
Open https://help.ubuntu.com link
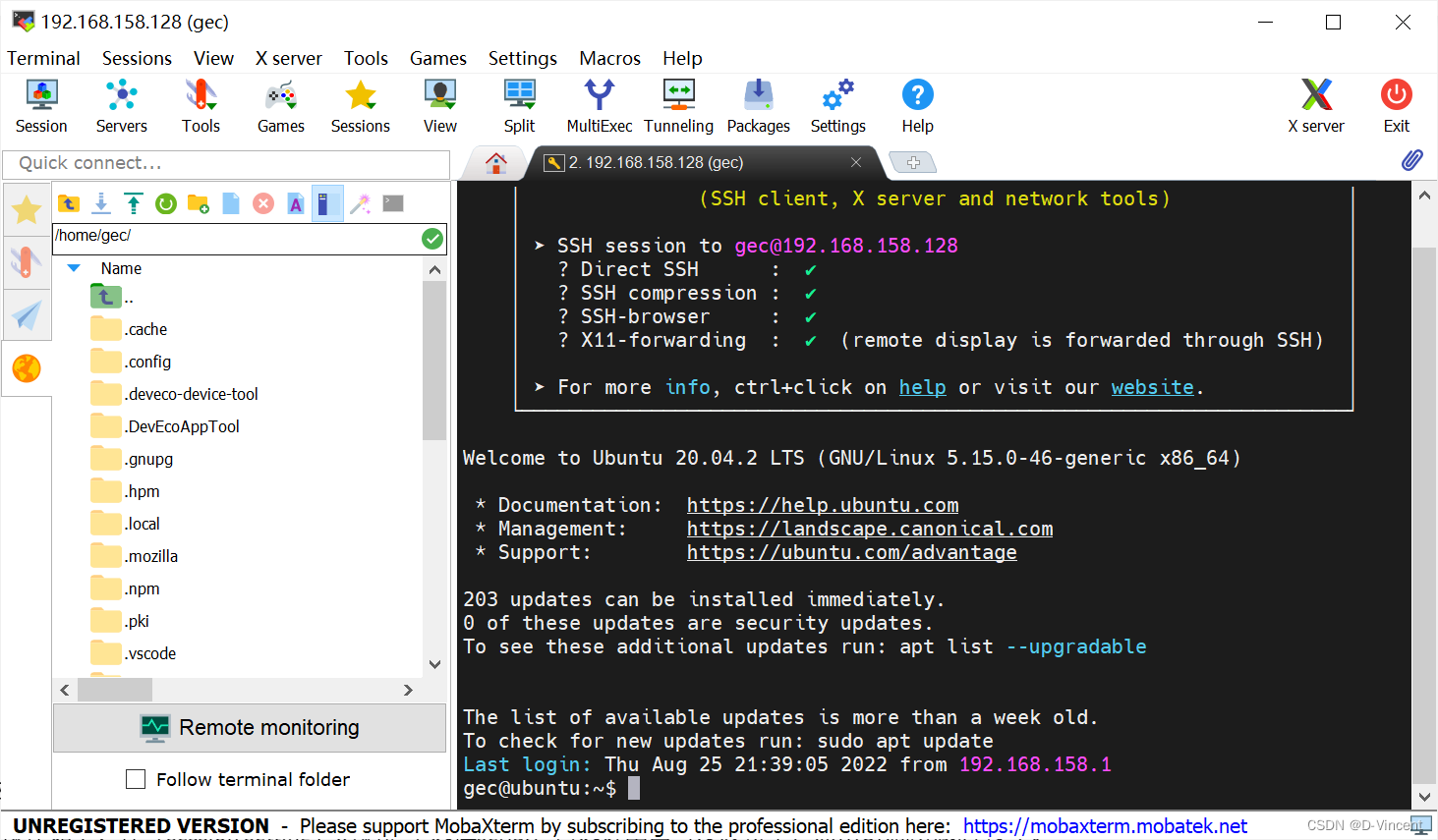click(x=823, y=505)
